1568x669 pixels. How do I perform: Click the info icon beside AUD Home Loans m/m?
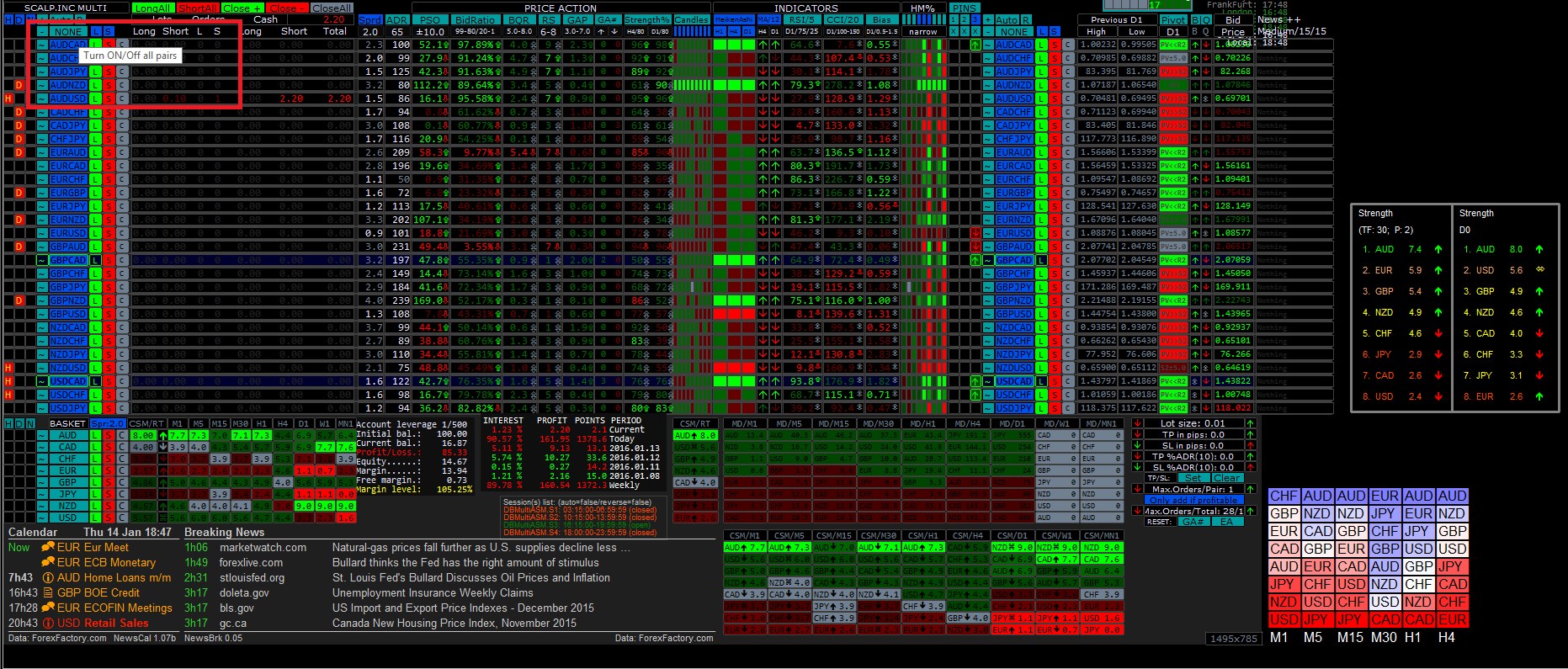pyautogui.click(x=48, y=577)
